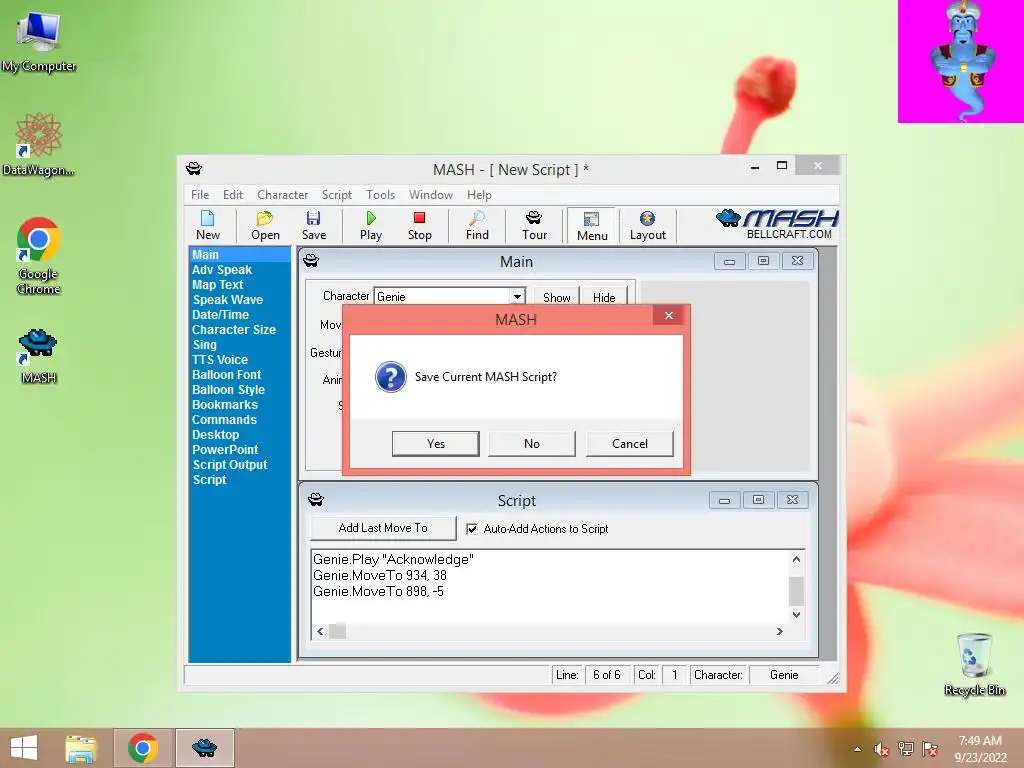Image resolution: width=1024 pixels, height=768 pixels.
Task: Select Bookmarks in the sidebar
Action: (225, 405)
